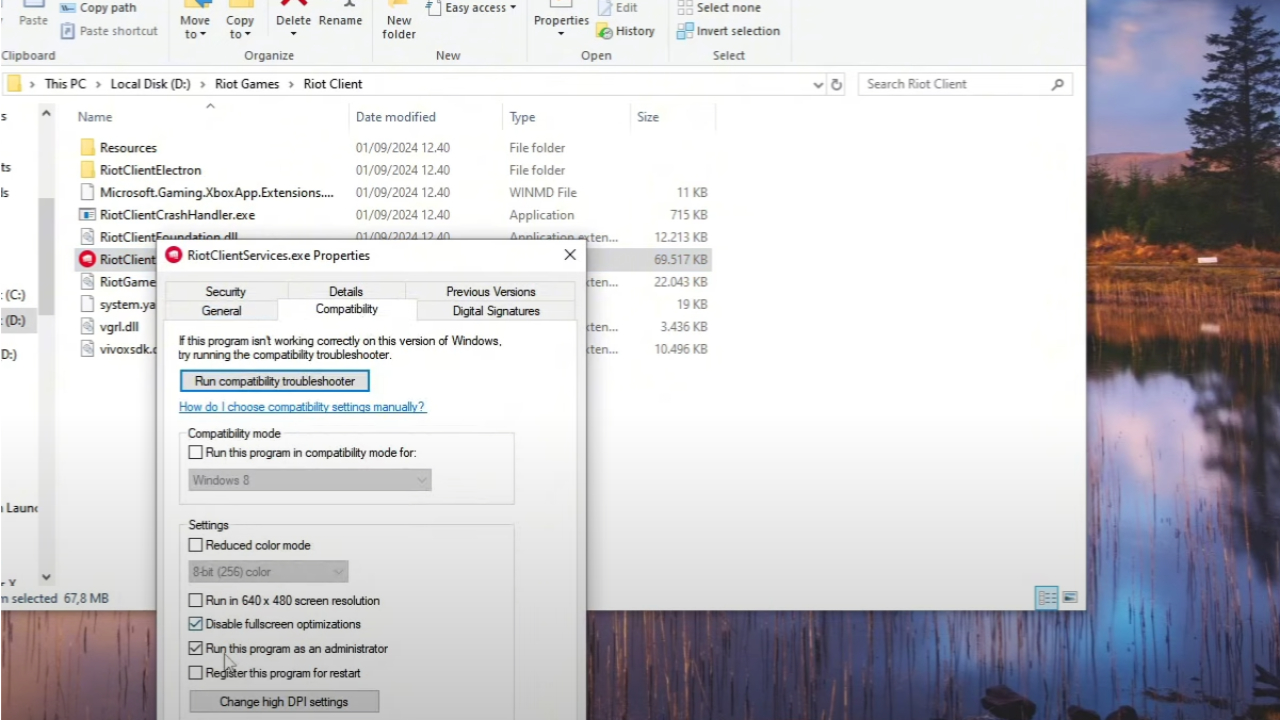The height and width of the screenshot is (720, 1280).
Task: Open the General tab in Properties
Action: tap(221, 311)
